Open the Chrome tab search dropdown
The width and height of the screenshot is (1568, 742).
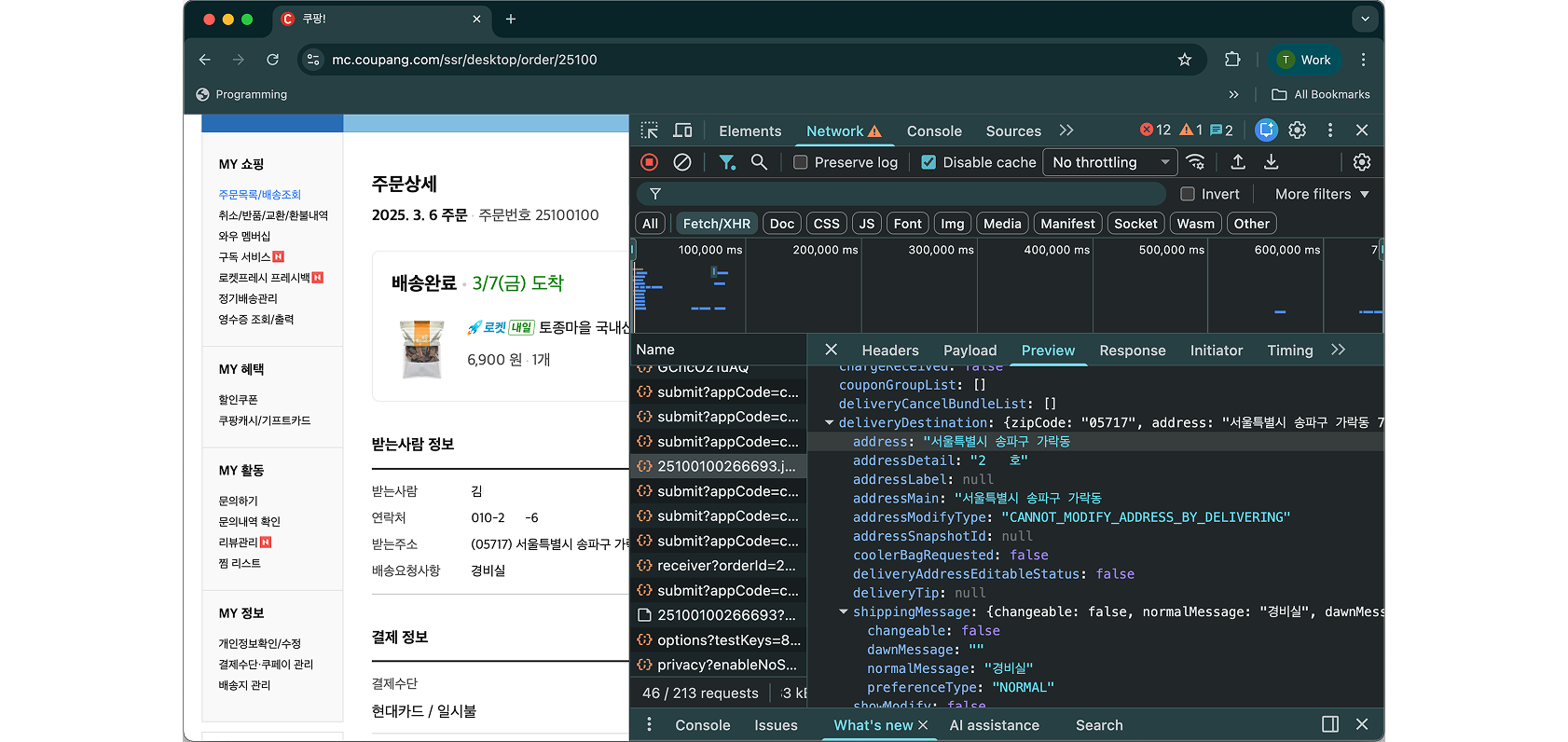[x=1365, y=19]
